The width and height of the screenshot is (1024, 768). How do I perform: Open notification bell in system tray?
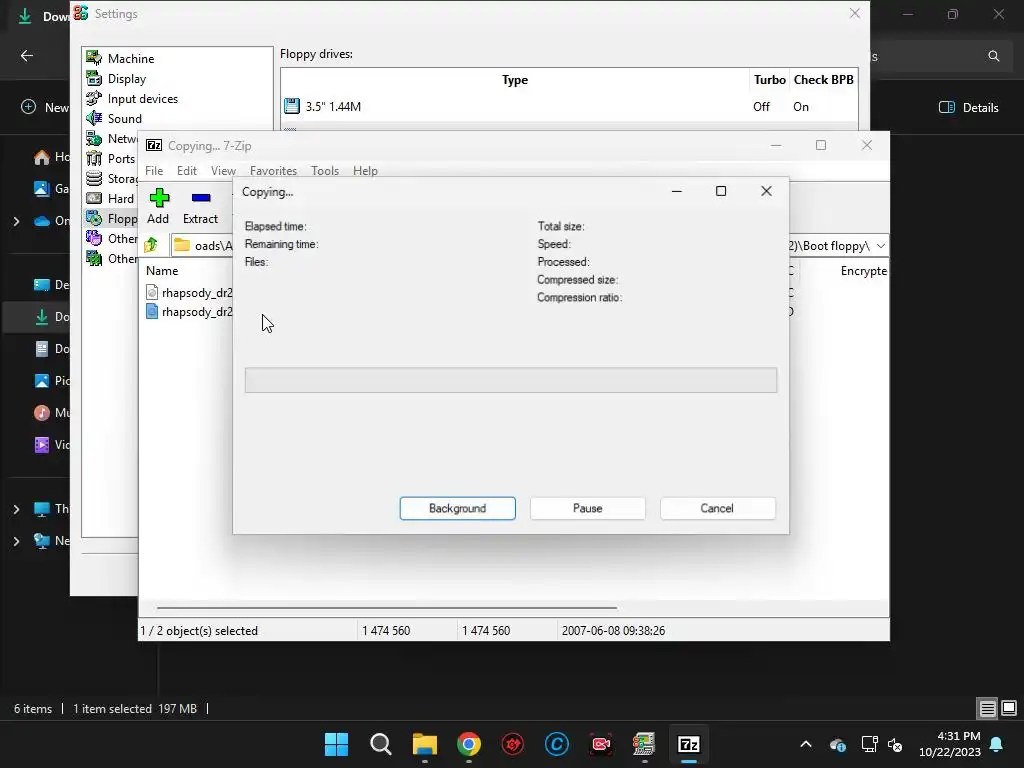point(997,744)
